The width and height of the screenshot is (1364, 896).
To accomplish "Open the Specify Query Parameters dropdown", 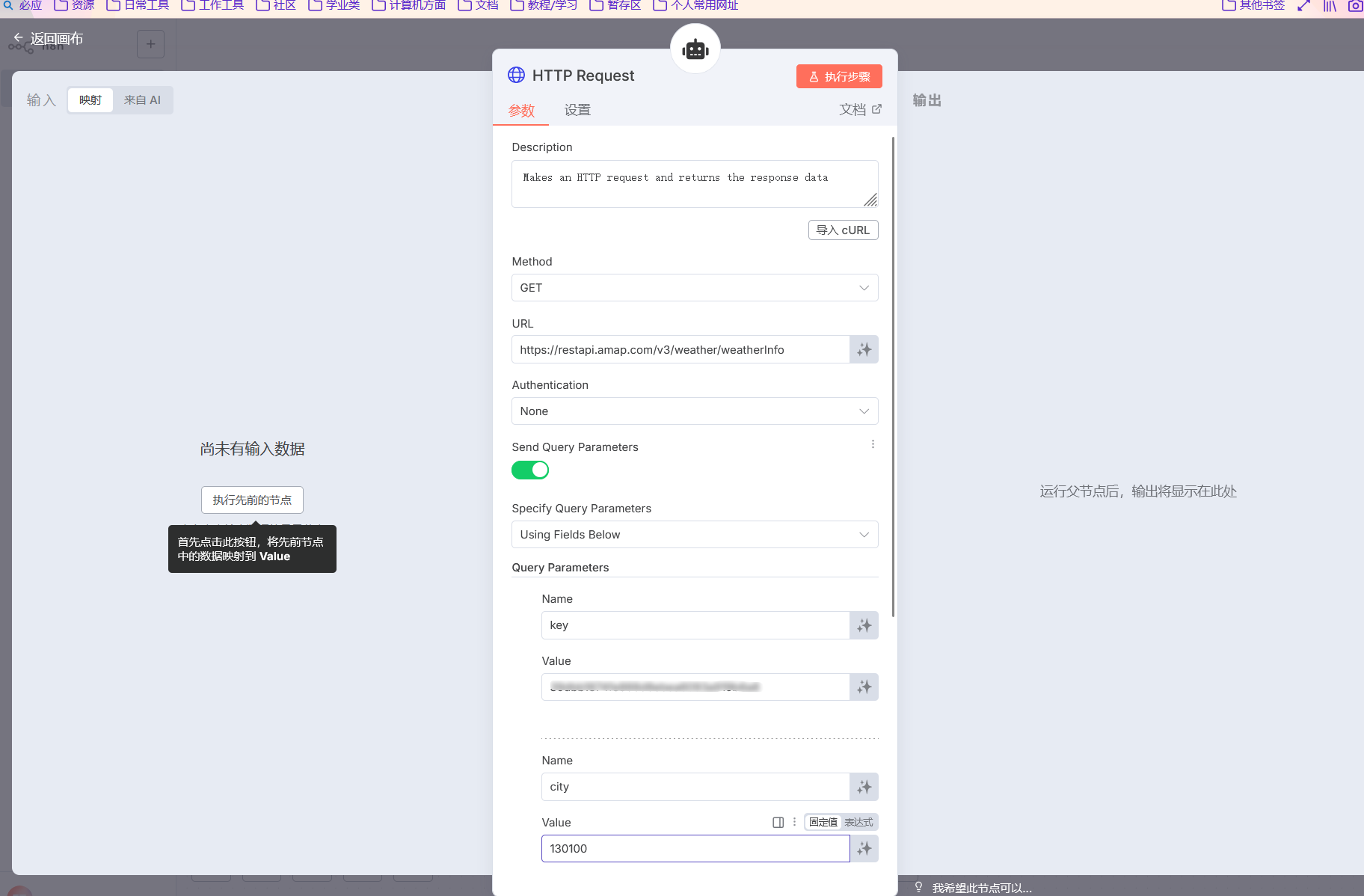I will point(694,535).
